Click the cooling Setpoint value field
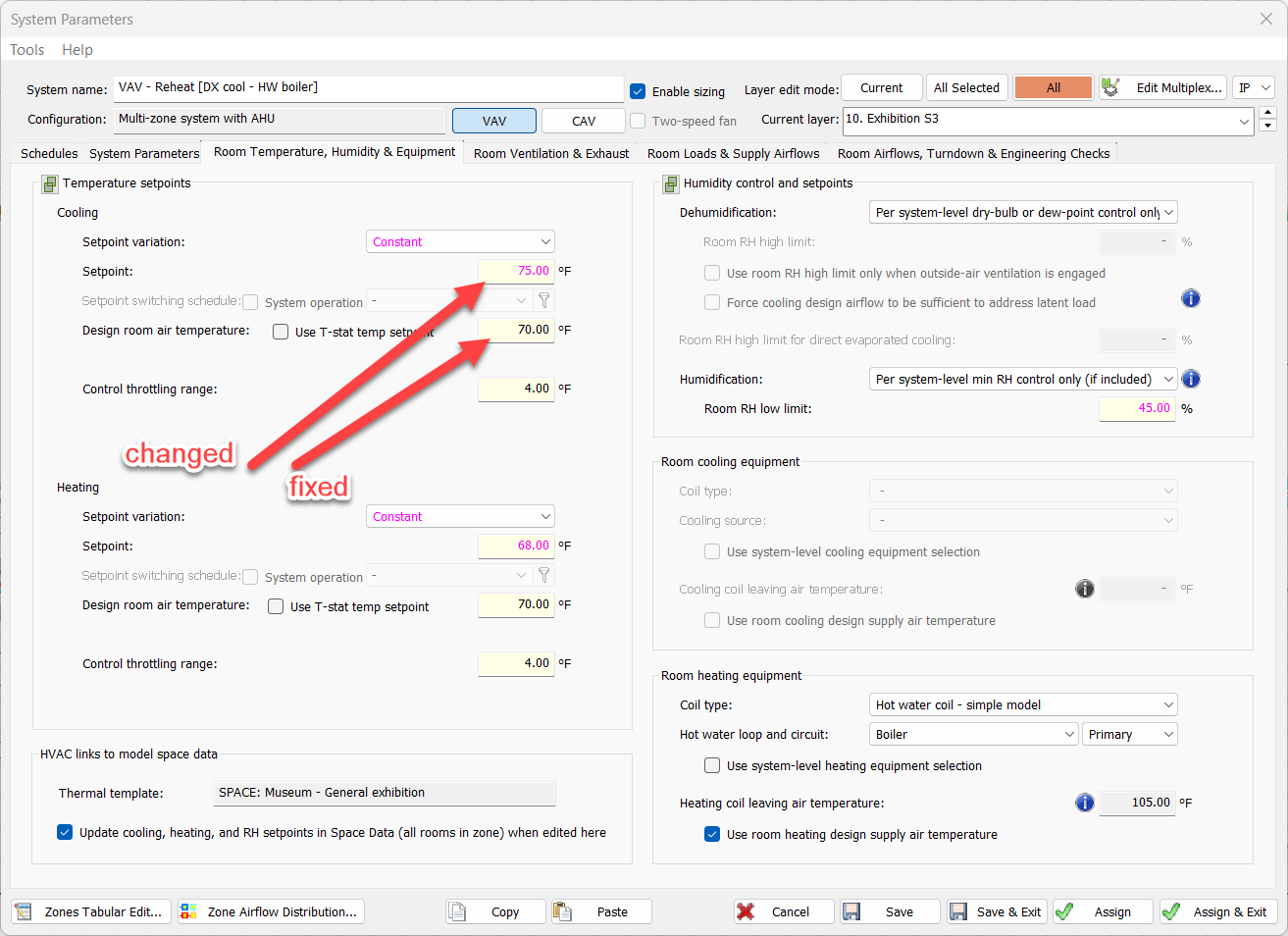This screenshot has height=936, width=1288. pyautogui.click(x=516, y=271)
